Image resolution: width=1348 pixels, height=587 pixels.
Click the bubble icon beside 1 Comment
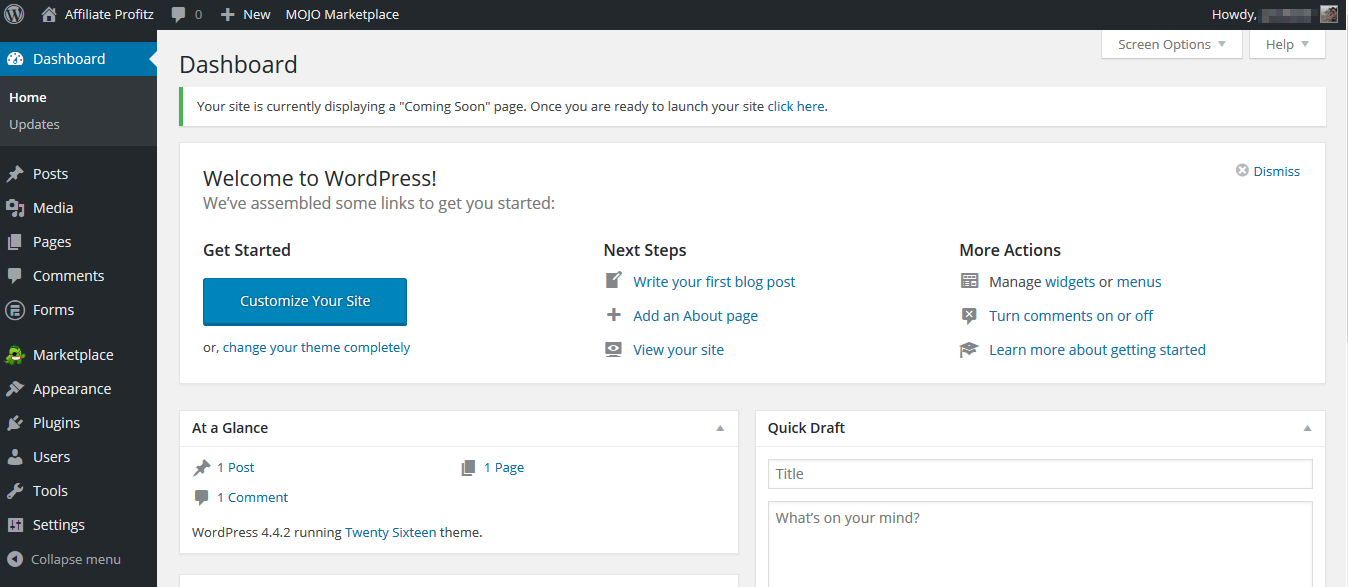click(202, 497)
